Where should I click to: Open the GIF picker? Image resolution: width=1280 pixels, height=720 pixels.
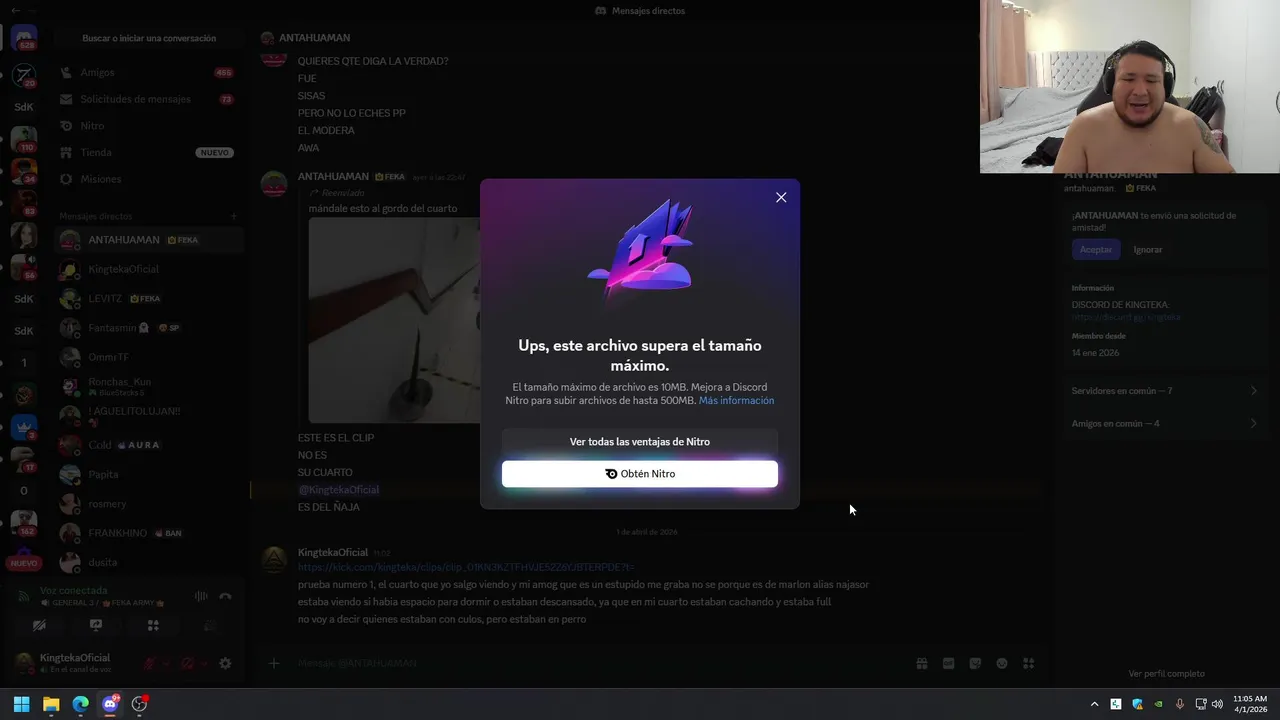(948, 663)
